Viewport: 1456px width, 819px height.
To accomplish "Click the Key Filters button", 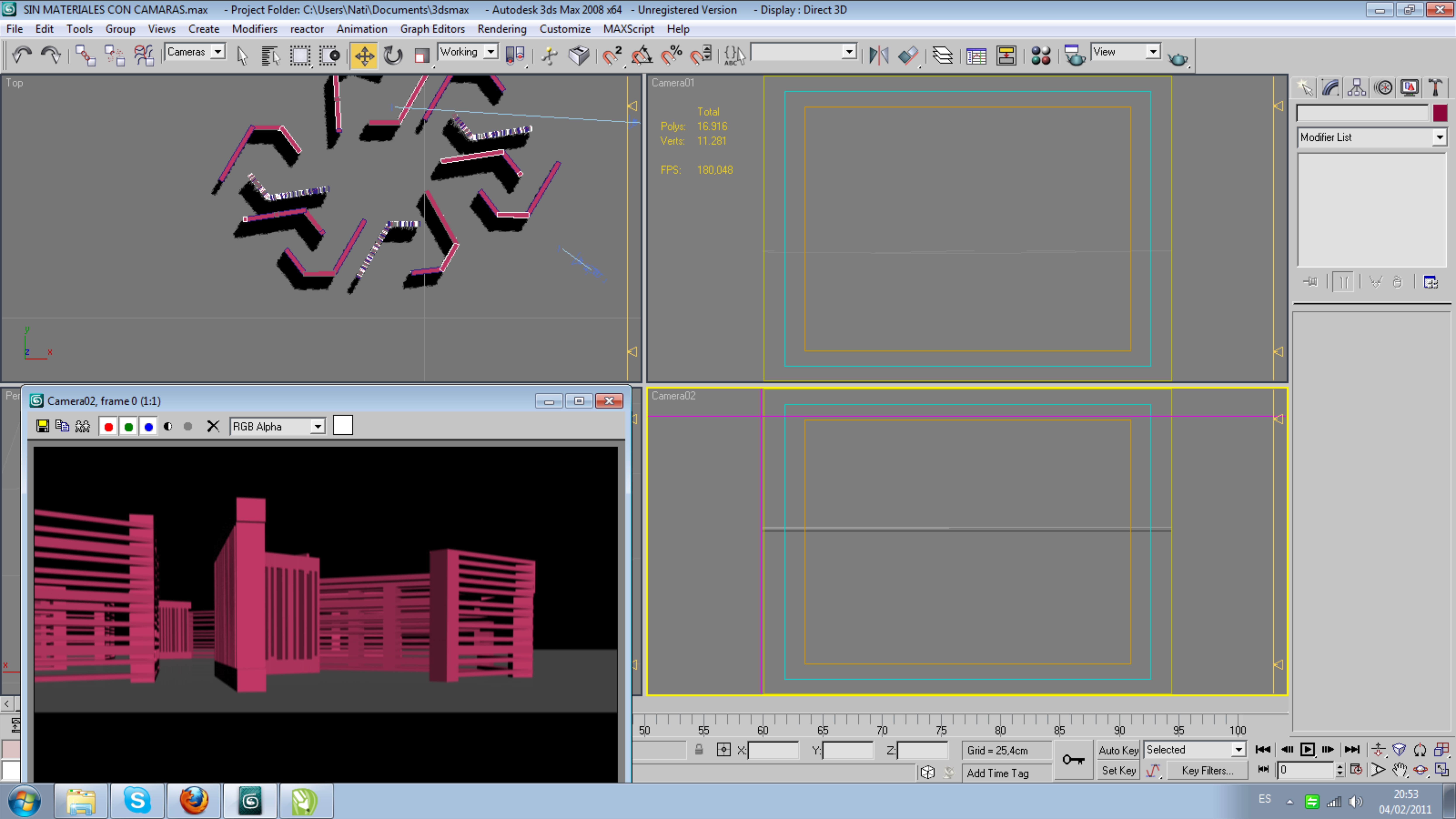I will [1207, 770].
